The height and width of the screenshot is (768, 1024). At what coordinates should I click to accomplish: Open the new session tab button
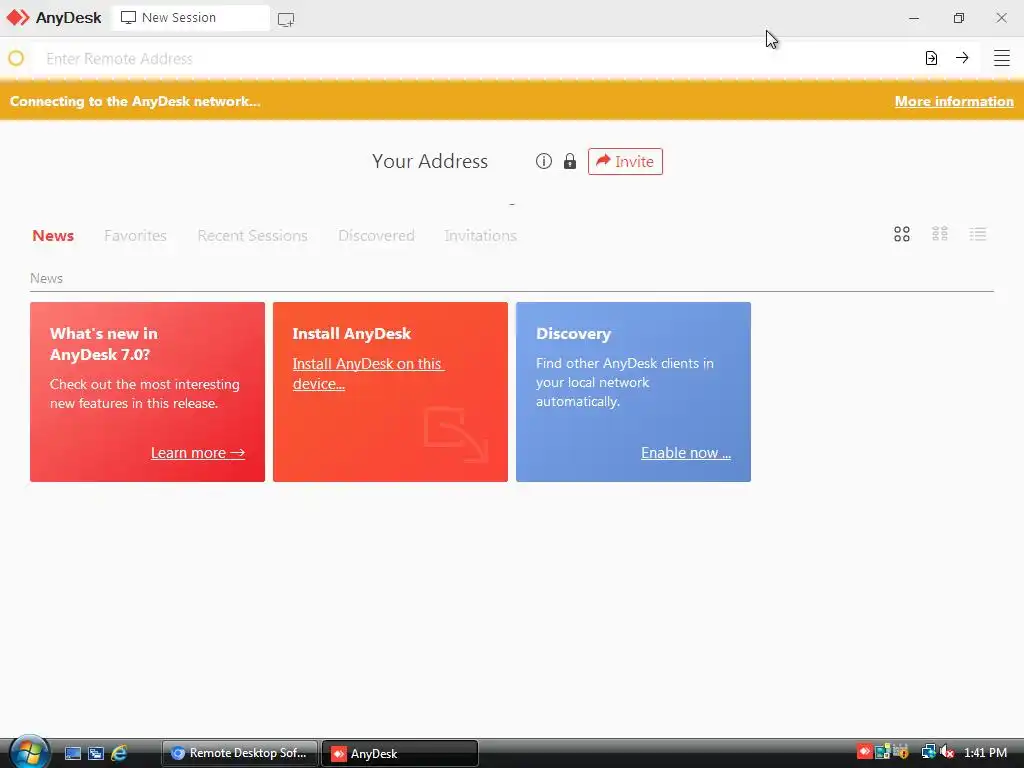click(x=286, y=20)
